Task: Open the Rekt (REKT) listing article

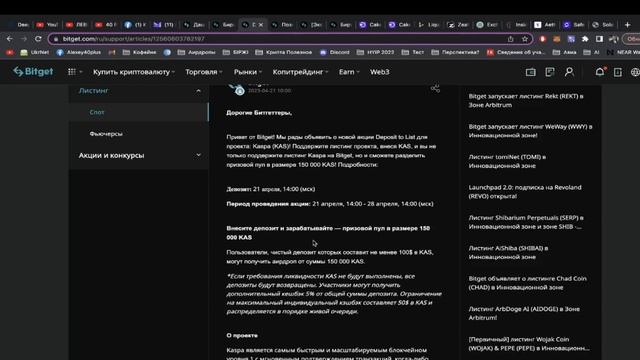Action: (x=526, y=100)
